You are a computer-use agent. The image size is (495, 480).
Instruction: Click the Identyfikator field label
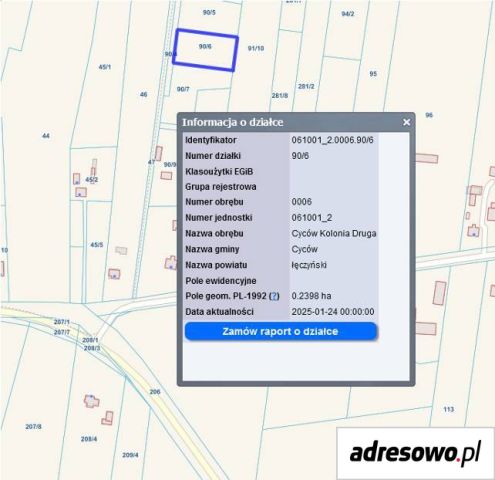(x=211, y=140)
